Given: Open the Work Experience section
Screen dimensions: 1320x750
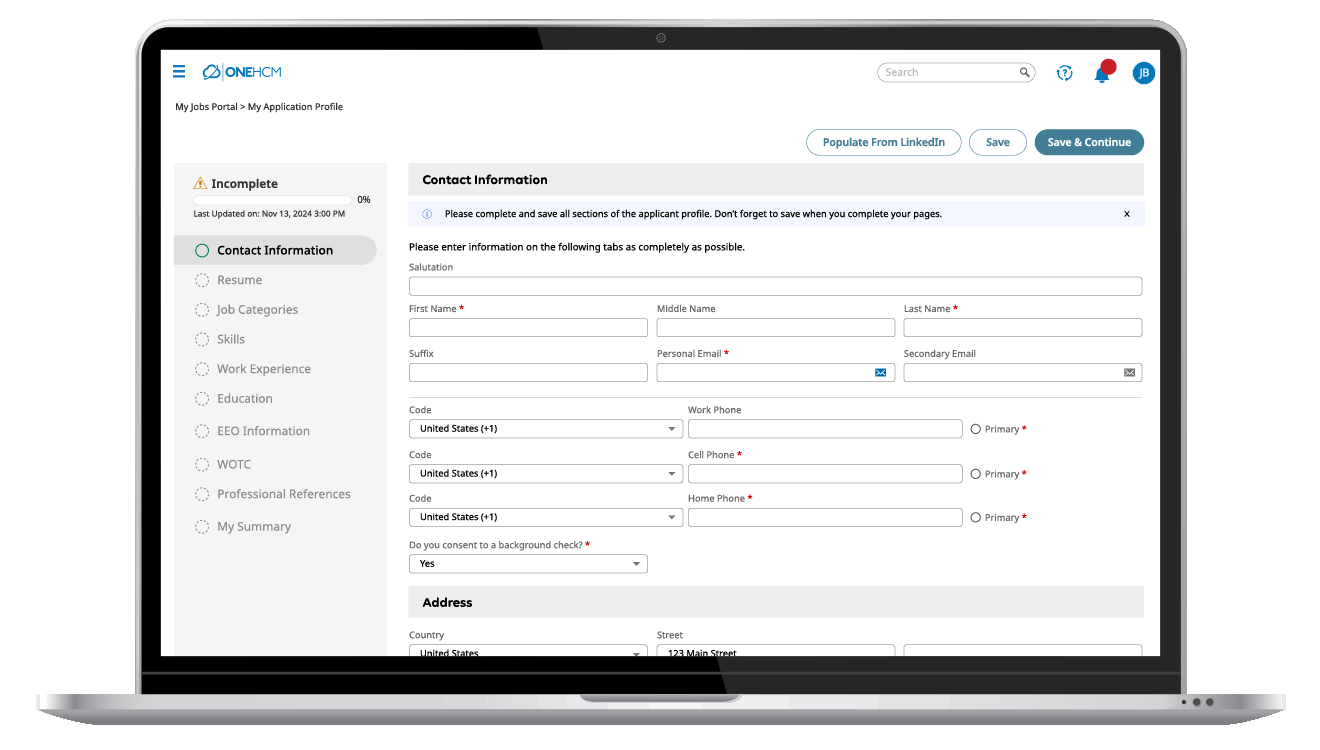Looking at the screenshot, I should coord(263,369).
